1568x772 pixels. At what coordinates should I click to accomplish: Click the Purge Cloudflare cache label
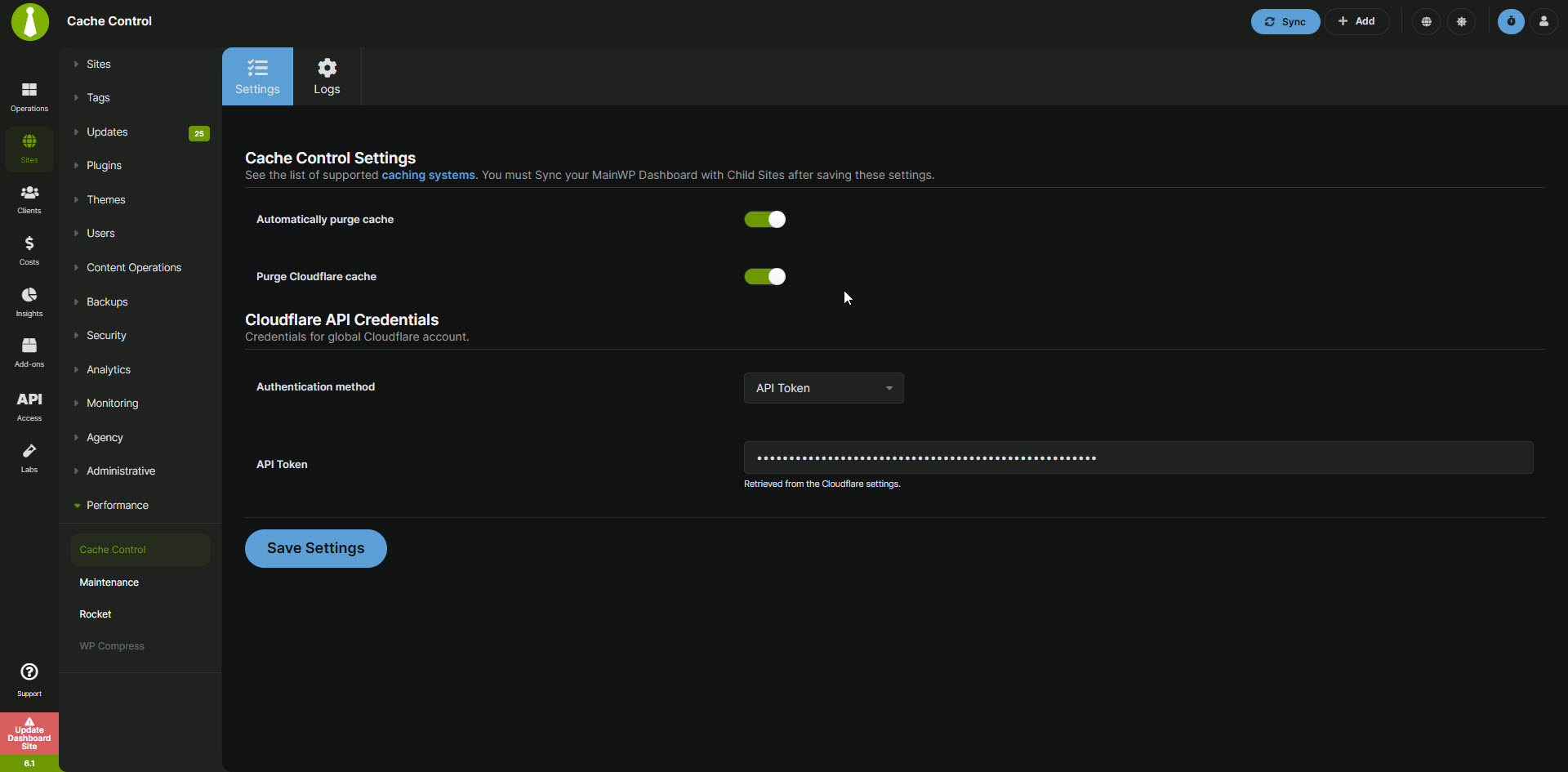click(316, 276)
